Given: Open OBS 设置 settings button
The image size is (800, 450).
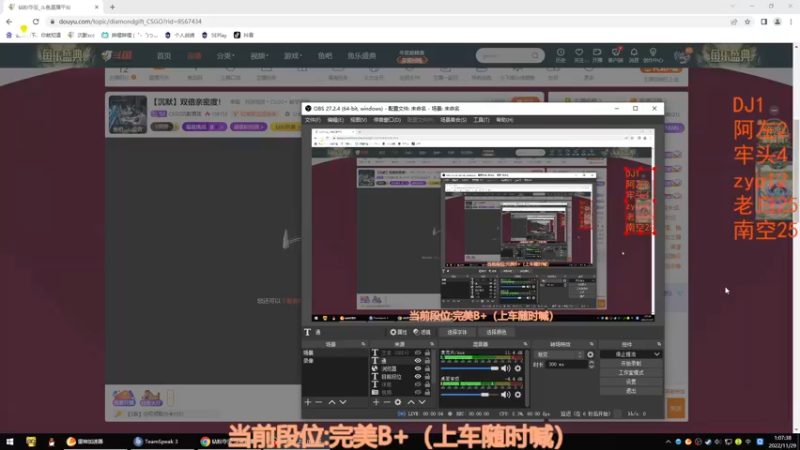Looking at the screenshot, I should click(x=631, y=382).
